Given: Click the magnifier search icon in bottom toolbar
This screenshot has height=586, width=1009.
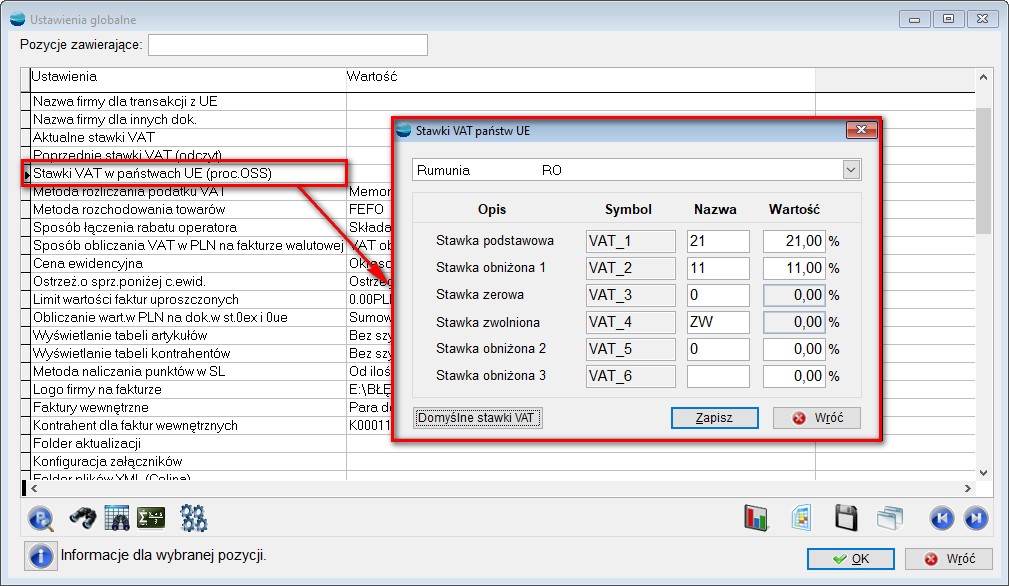Looking at the screenshot, I should click(x=43, y=517).
